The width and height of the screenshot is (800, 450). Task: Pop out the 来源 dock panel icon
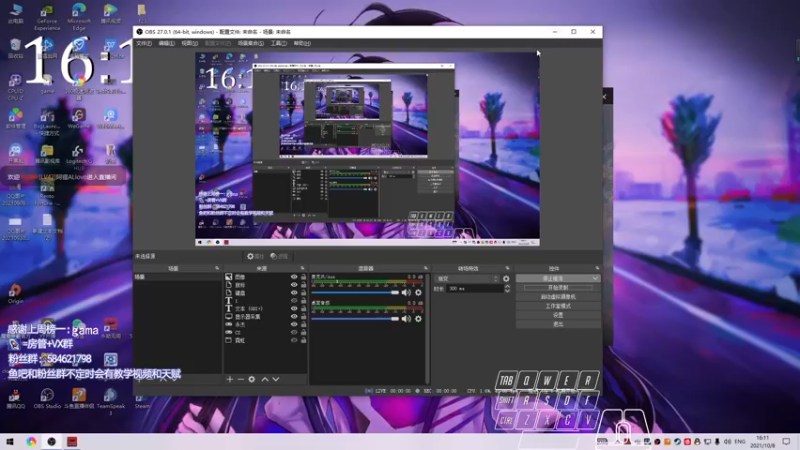[x=302, y=268]
